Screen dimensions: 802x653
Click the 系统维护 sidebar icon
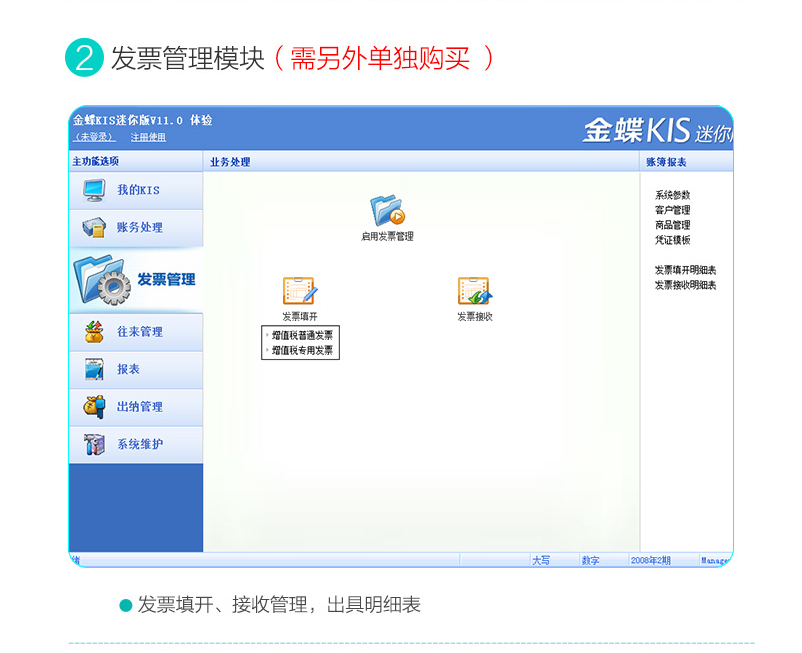(94, 445)
